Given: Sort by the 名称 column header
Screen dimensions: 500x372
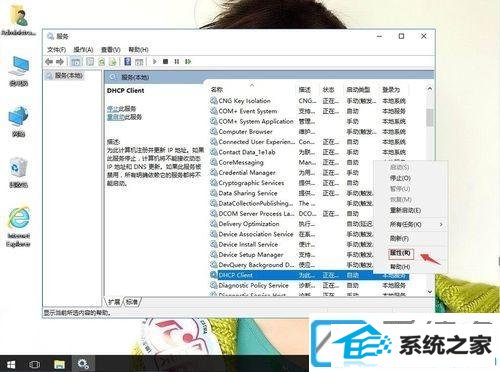Looking at the screenshot, I should (217, 90).
